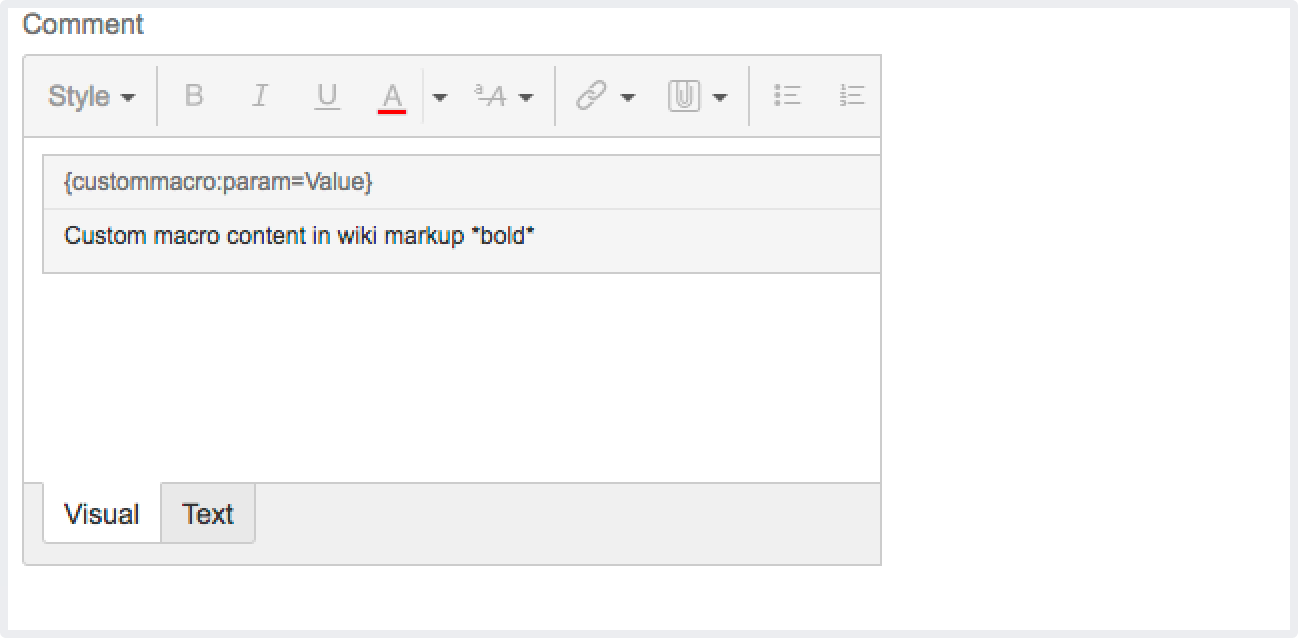Insert a numbered list
1298x638 pixels.
pos(852,96)
